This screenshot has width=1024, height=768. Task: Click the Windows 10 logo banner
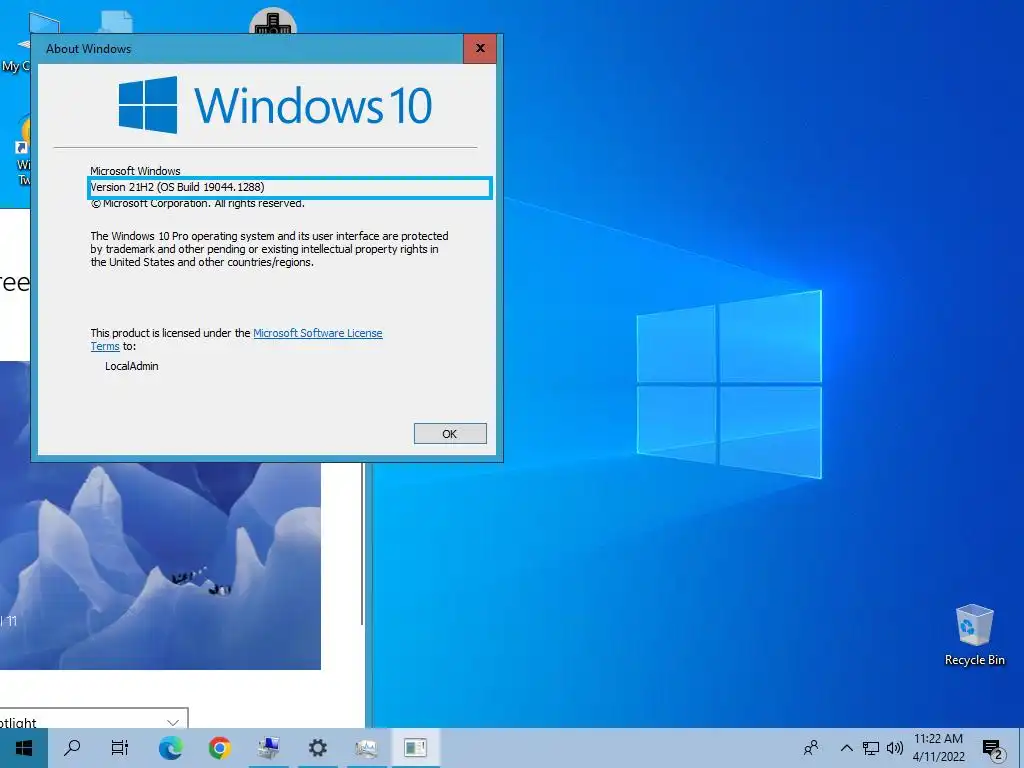pyautogui.click(x=275, y=105)
